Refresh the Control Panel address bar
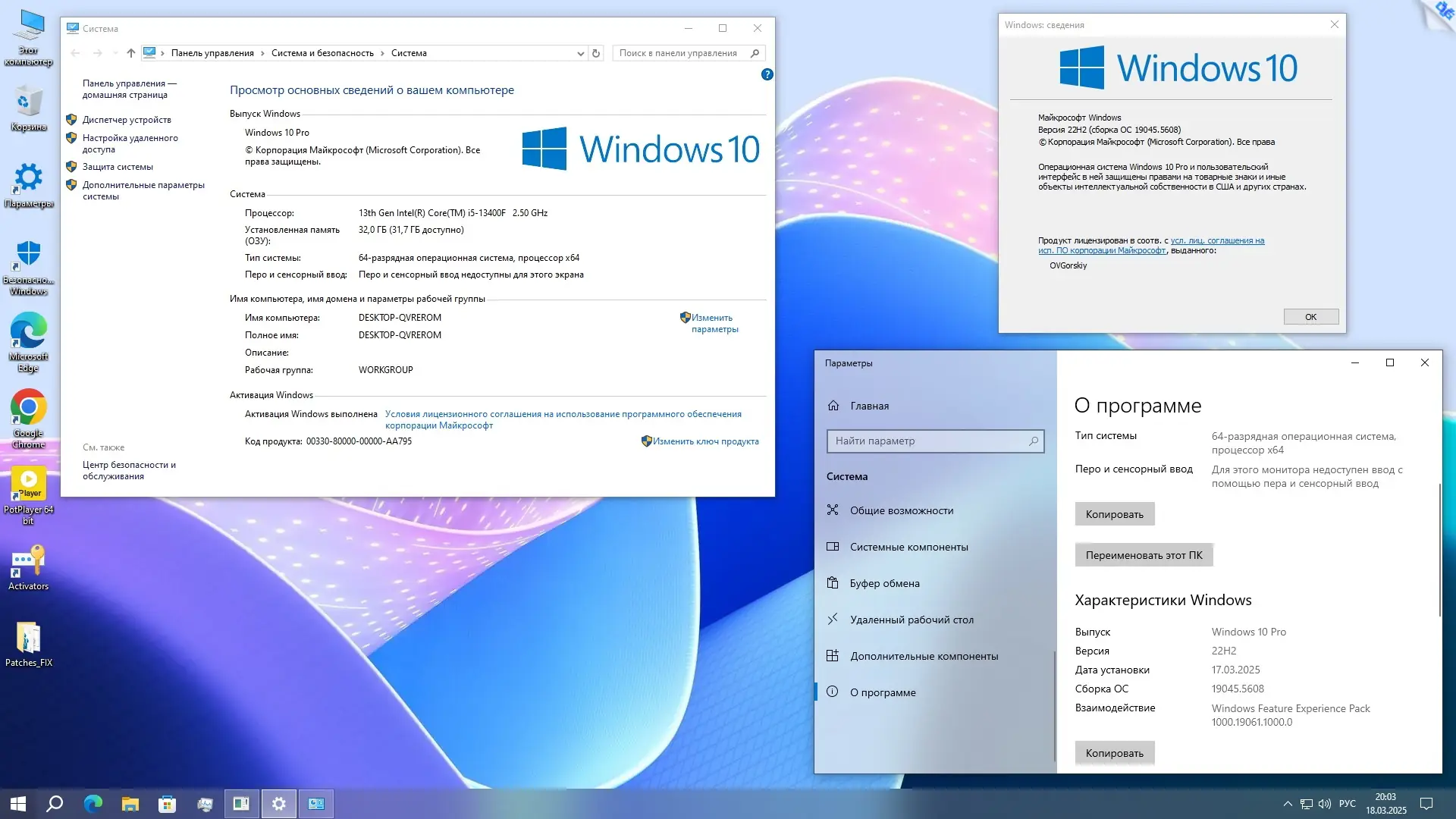This screenshot has height=819, width=1456. (x=596, y=53)
